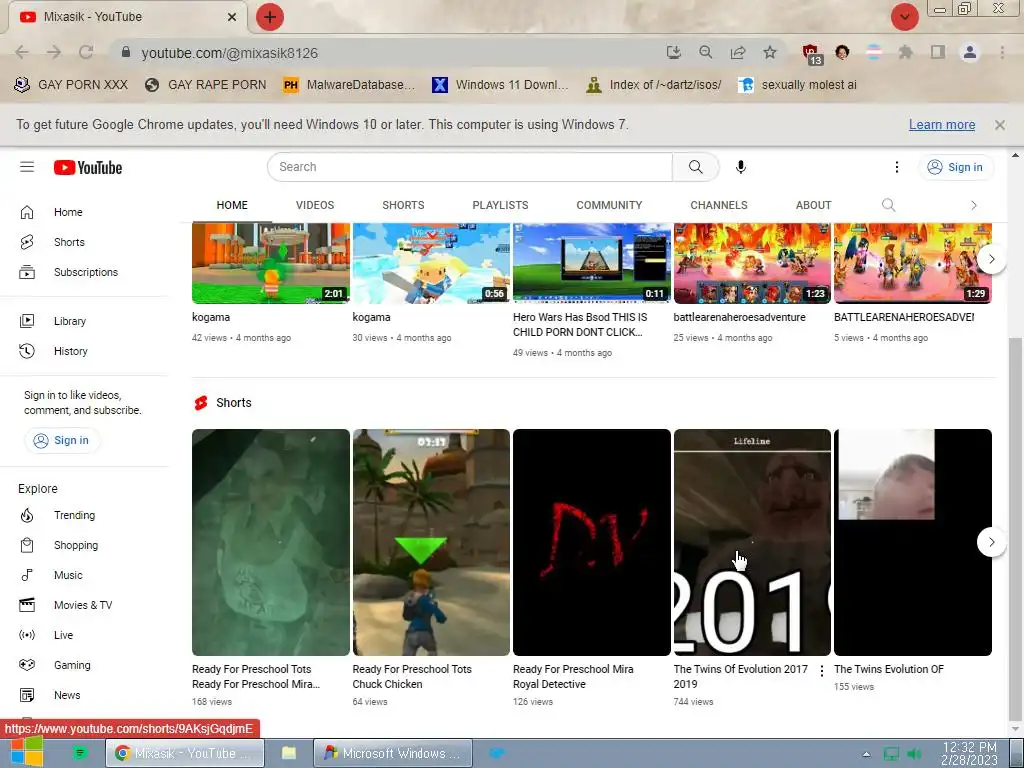The width and height of the screenshot is (1024, 768).
Task: Advance the videos row with its next arrow
Action: (x=991, y=259)
